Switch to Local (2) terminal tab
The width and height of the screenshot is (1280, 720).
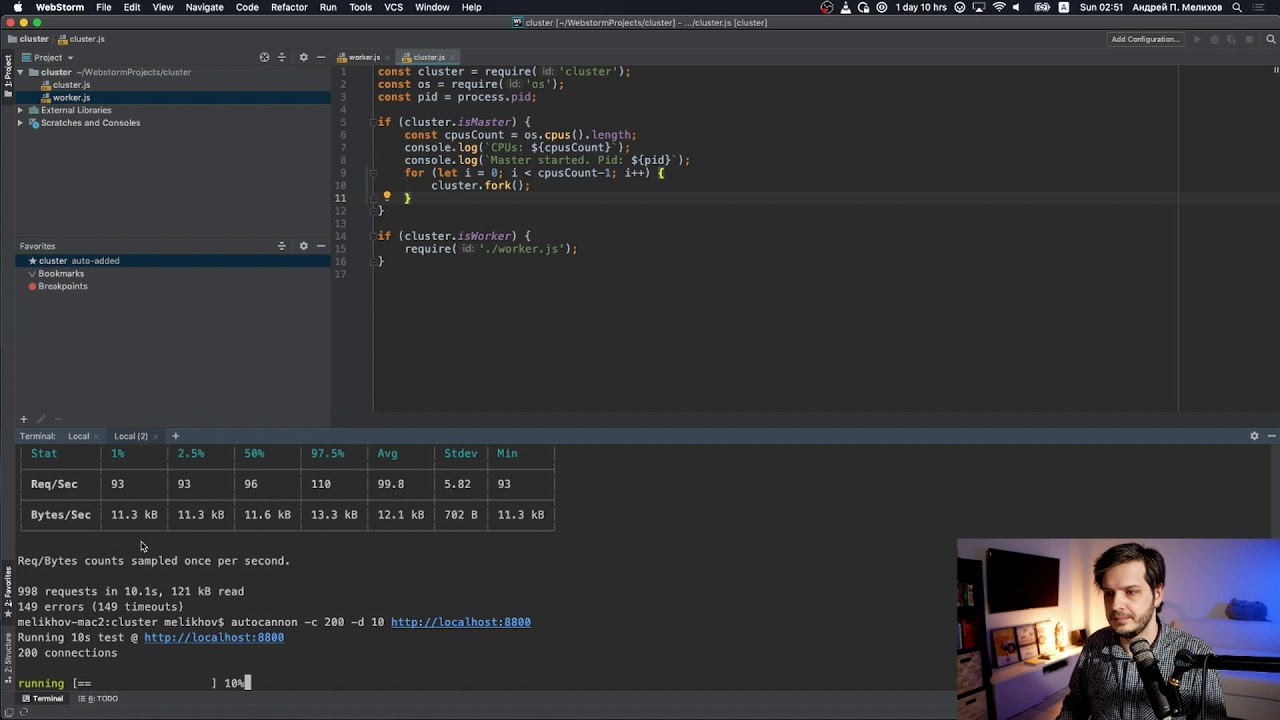click(x=130, y=436)
